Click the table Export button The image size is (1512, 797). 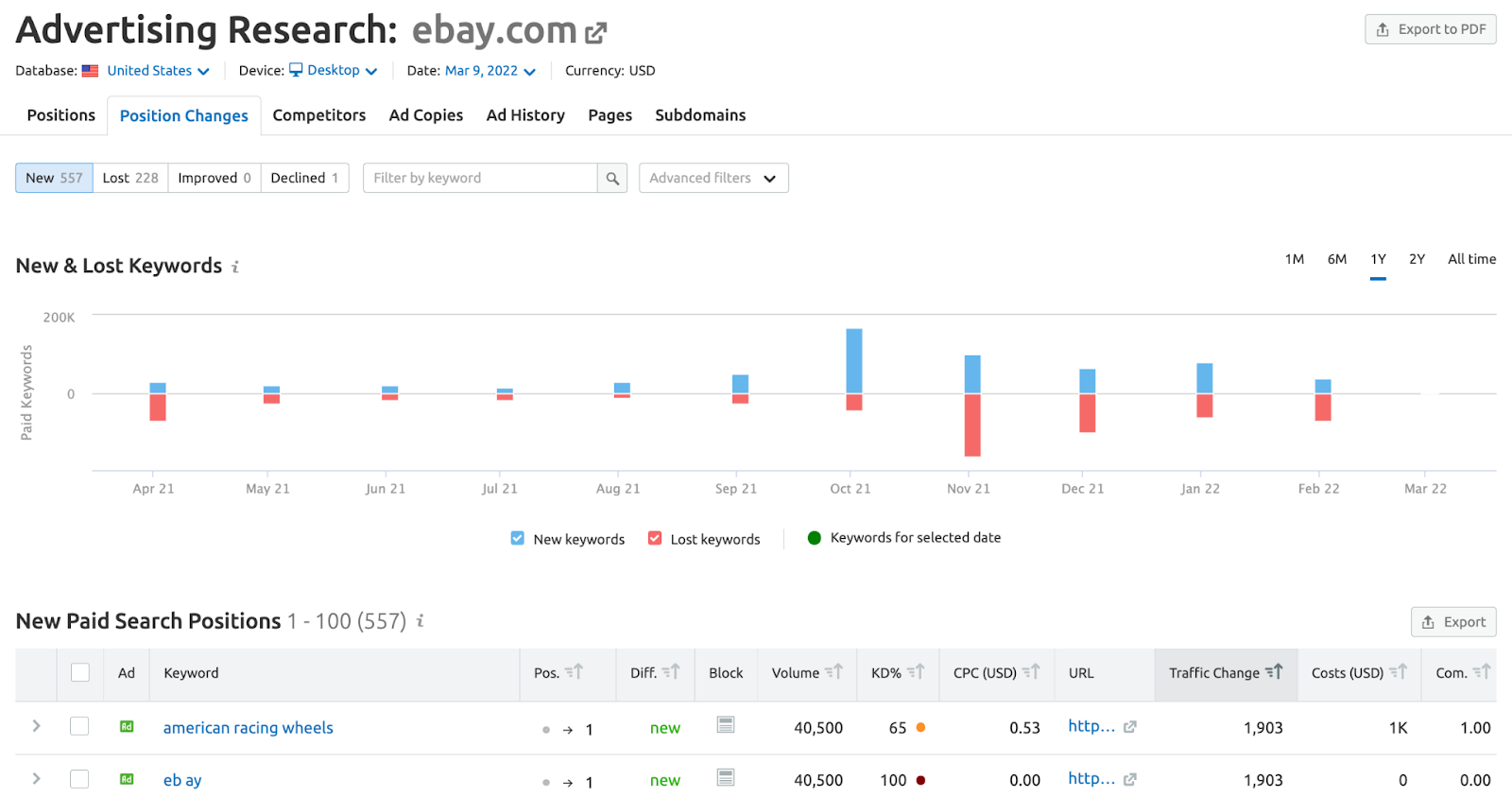pyautogui.click(x=1453, y=622)
